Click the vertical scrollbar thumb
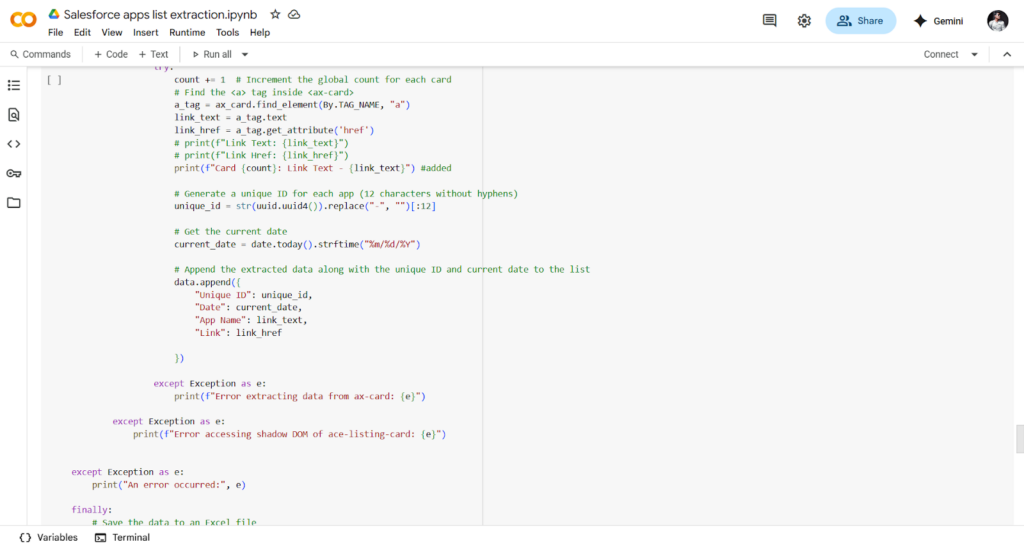1024x547 pixels. click(1019, 438)
